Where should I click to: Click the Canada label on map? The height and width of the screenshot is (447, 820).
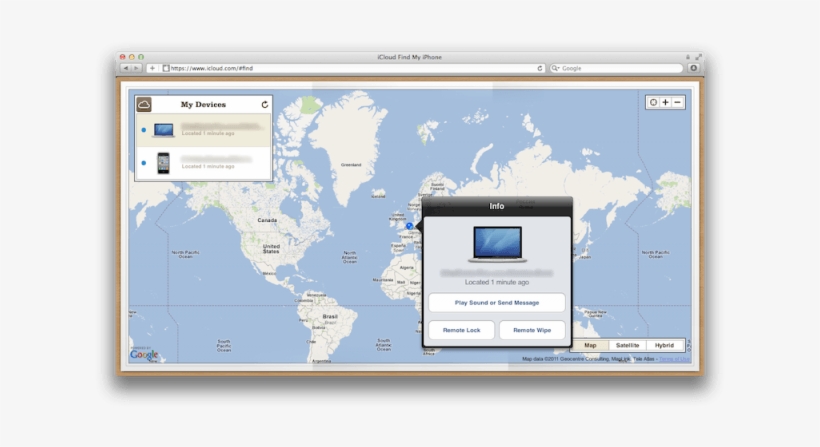(x=267, y=220)
